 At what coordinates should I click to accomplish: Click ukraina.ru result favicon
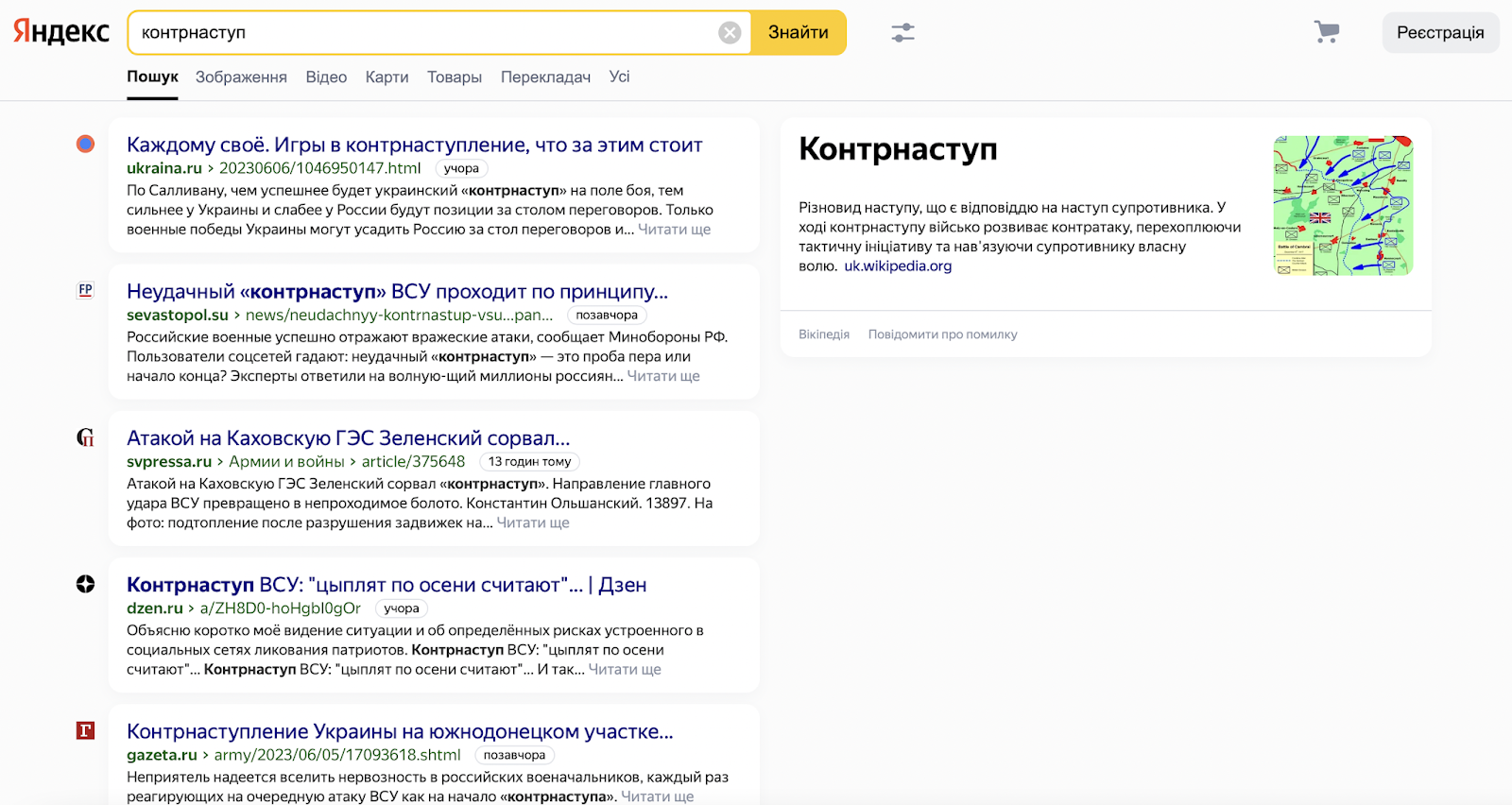(x=86, y=145)
